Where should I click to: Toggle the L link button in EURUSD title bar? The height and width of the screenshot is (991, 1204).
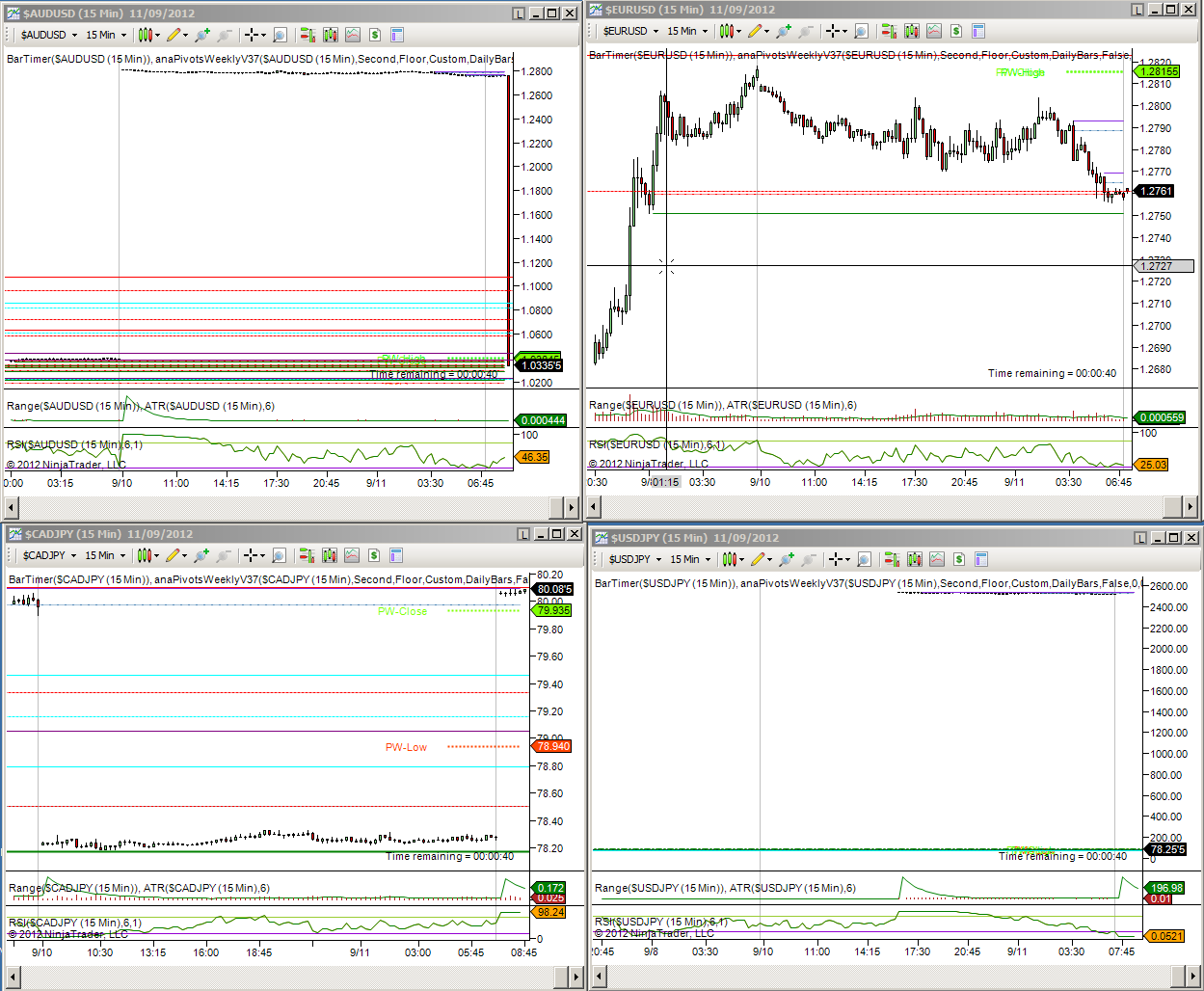click(x=1137, y=10)
